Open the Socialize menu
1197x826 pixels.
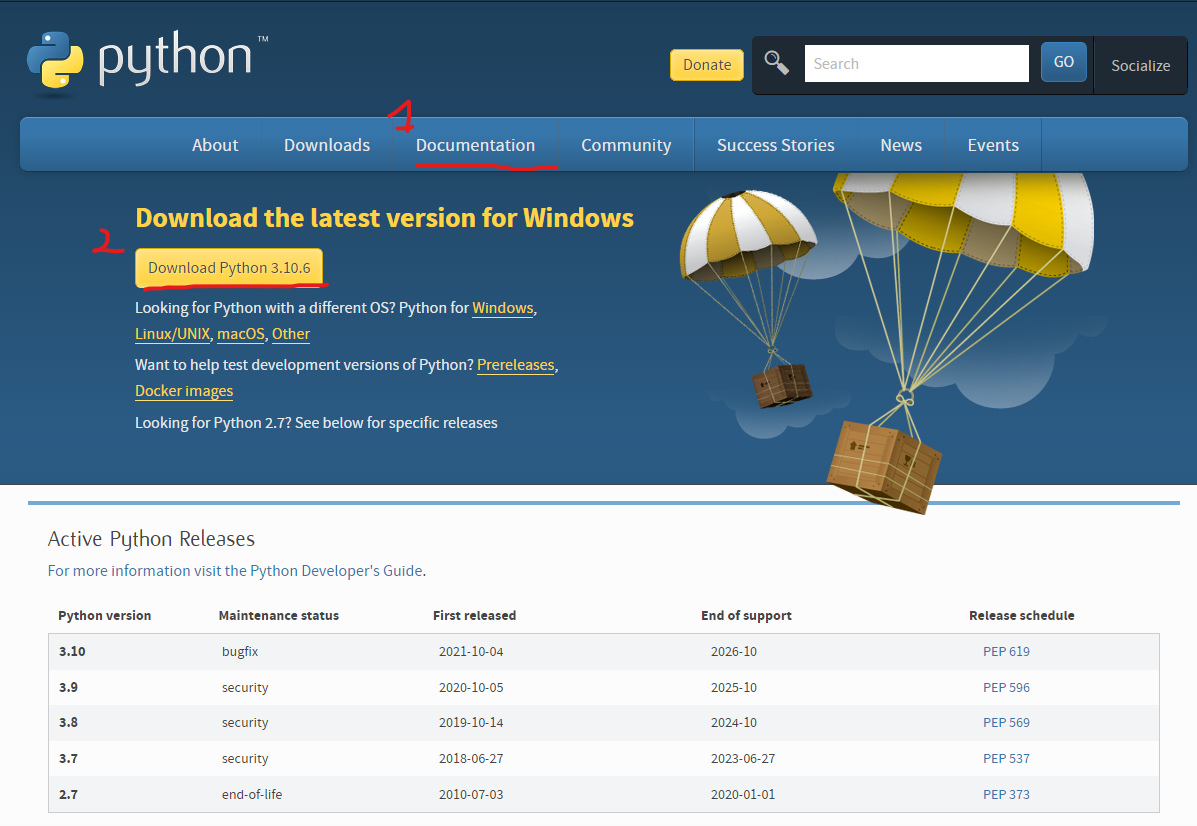pos(1141,66)
